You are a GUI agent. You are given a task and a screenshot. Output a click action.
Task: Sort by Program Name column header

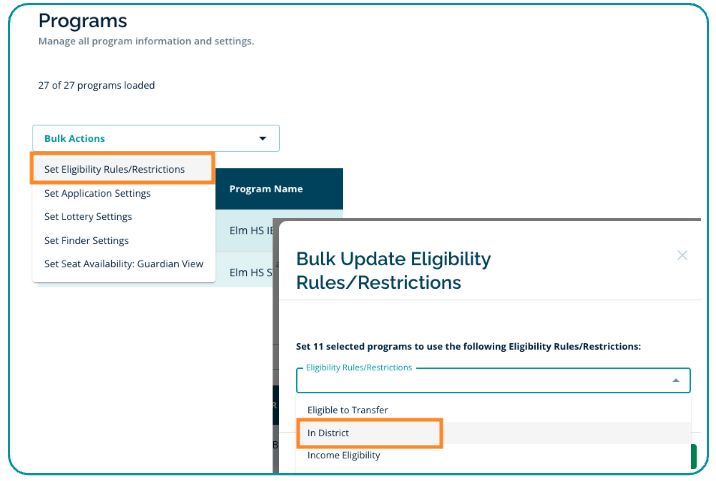click(x=266, y=189)
